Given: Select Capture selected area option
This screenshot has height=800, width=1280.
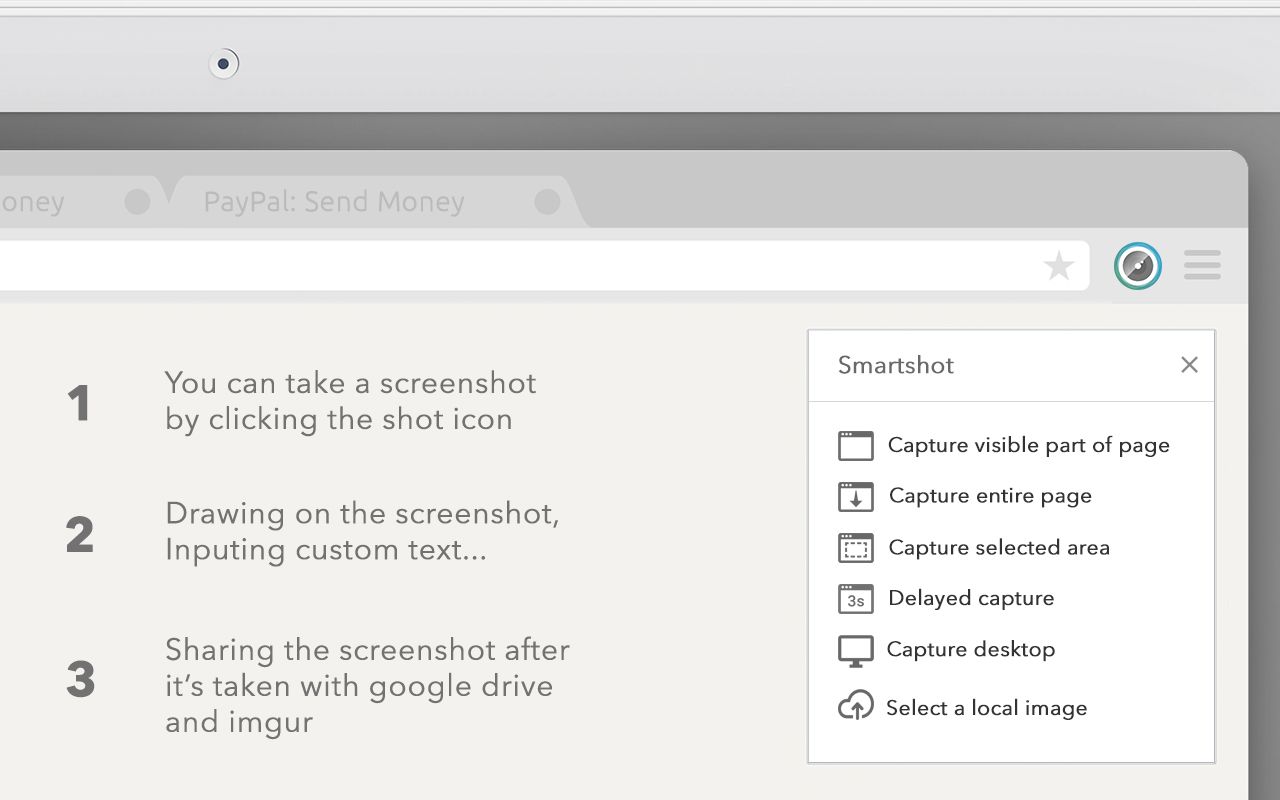Looking at the screenshot, I should pyautogui.click(x=998, y=547).
